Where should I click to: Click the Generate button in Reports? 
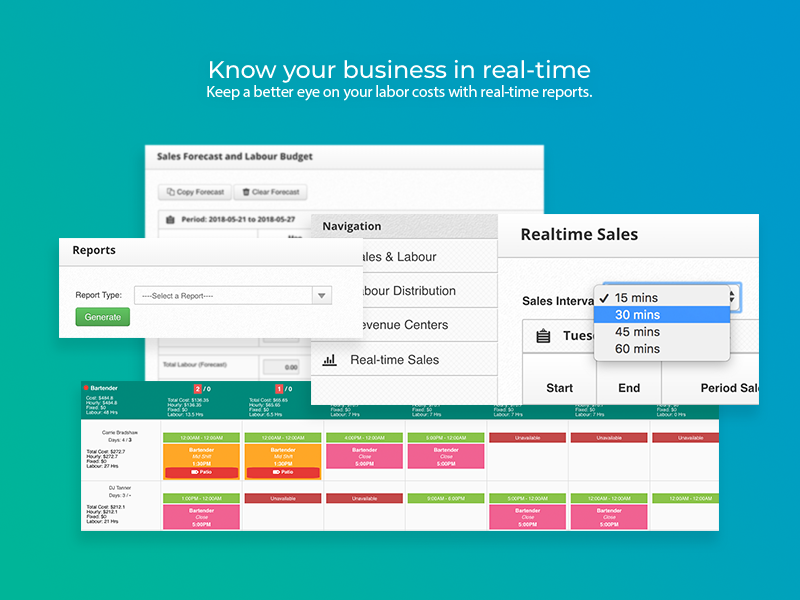tap(103, 317)
